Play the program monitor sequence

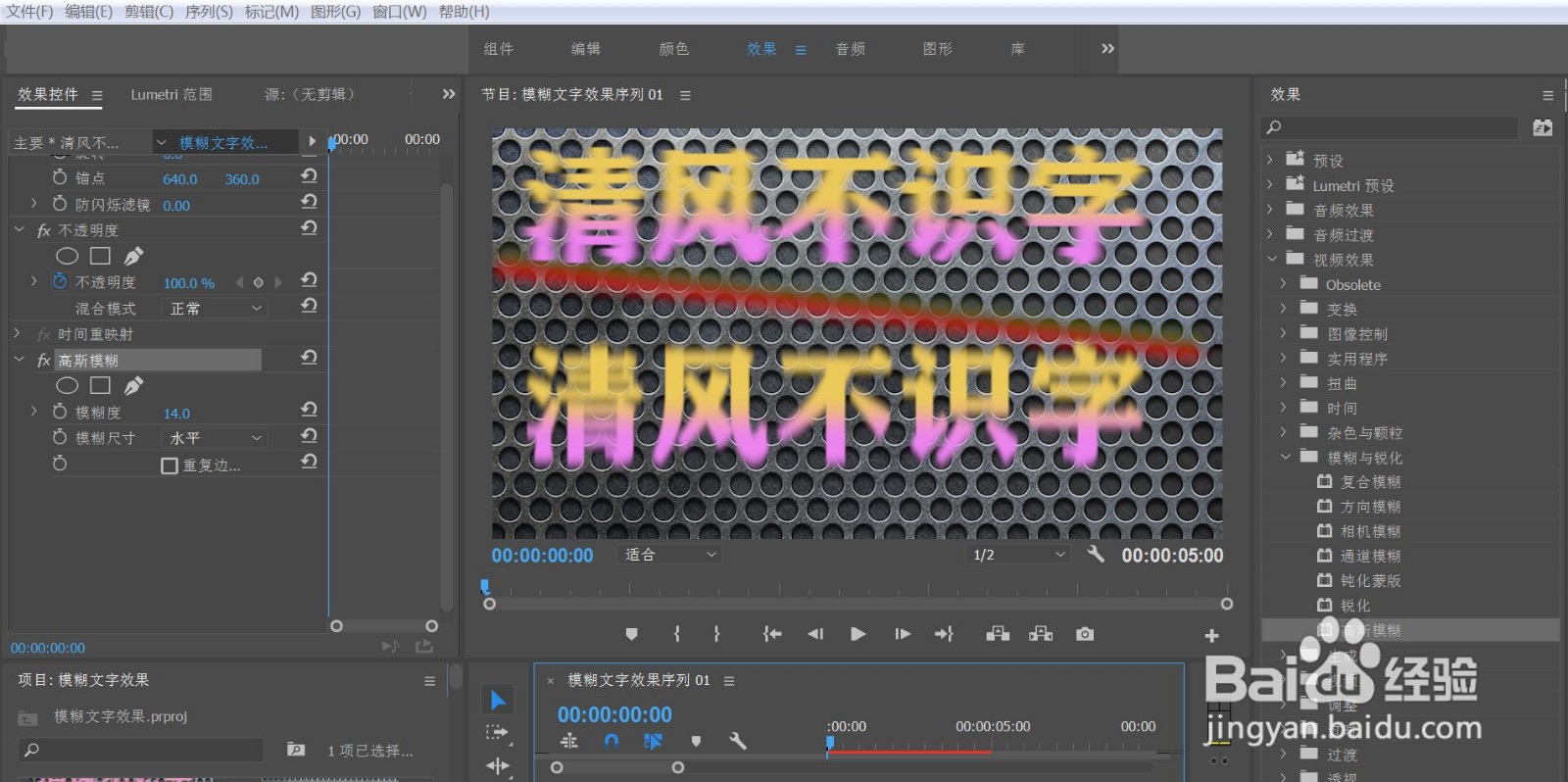point(857,634)
